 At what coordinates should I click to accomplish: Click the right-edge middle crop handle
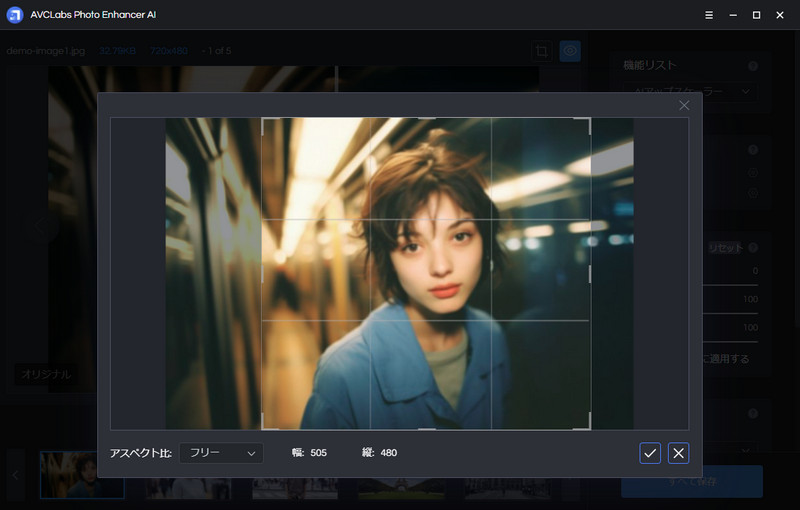pyautogui.click(x=590, y=274)
